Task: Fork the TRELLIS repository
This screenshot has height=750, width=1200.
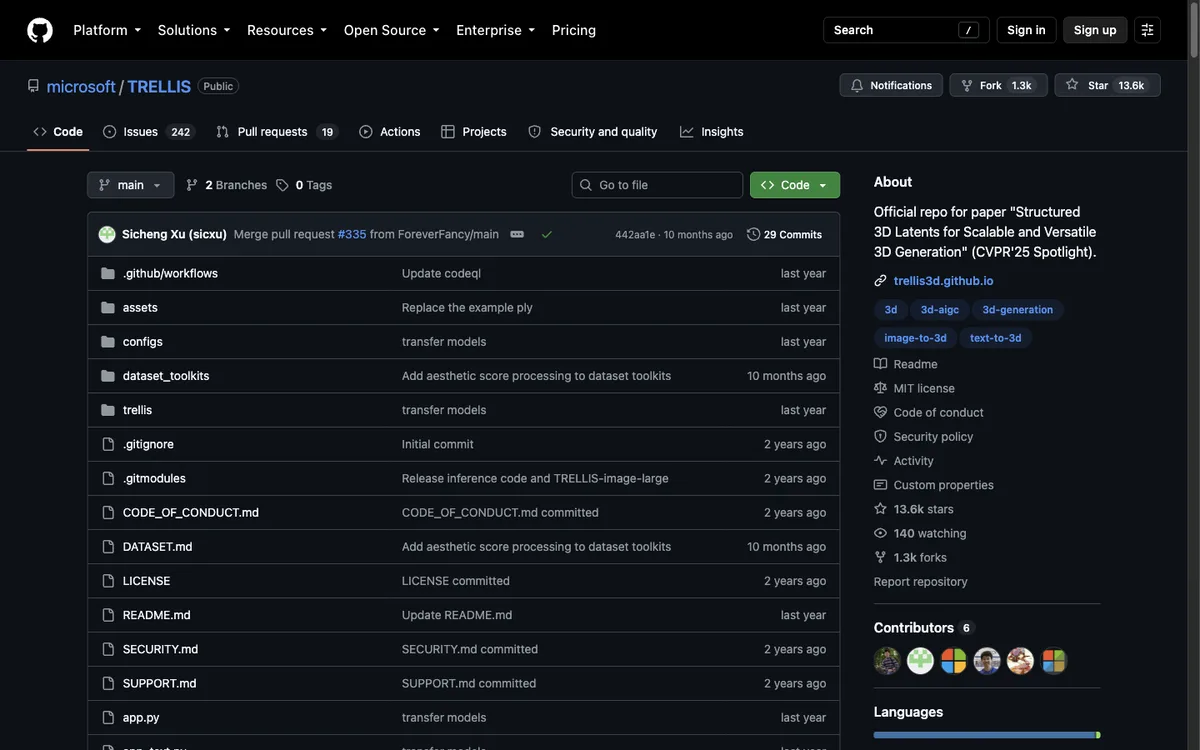Action: tap(998, 85)
